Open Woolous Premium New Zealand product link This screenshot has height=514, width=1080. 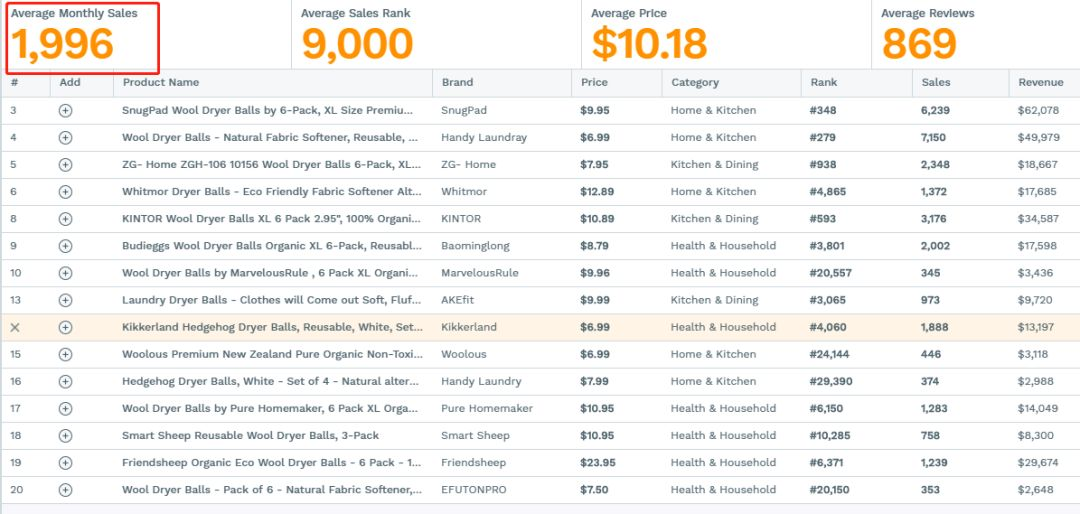pyautogui.click(x=270, y=354)
